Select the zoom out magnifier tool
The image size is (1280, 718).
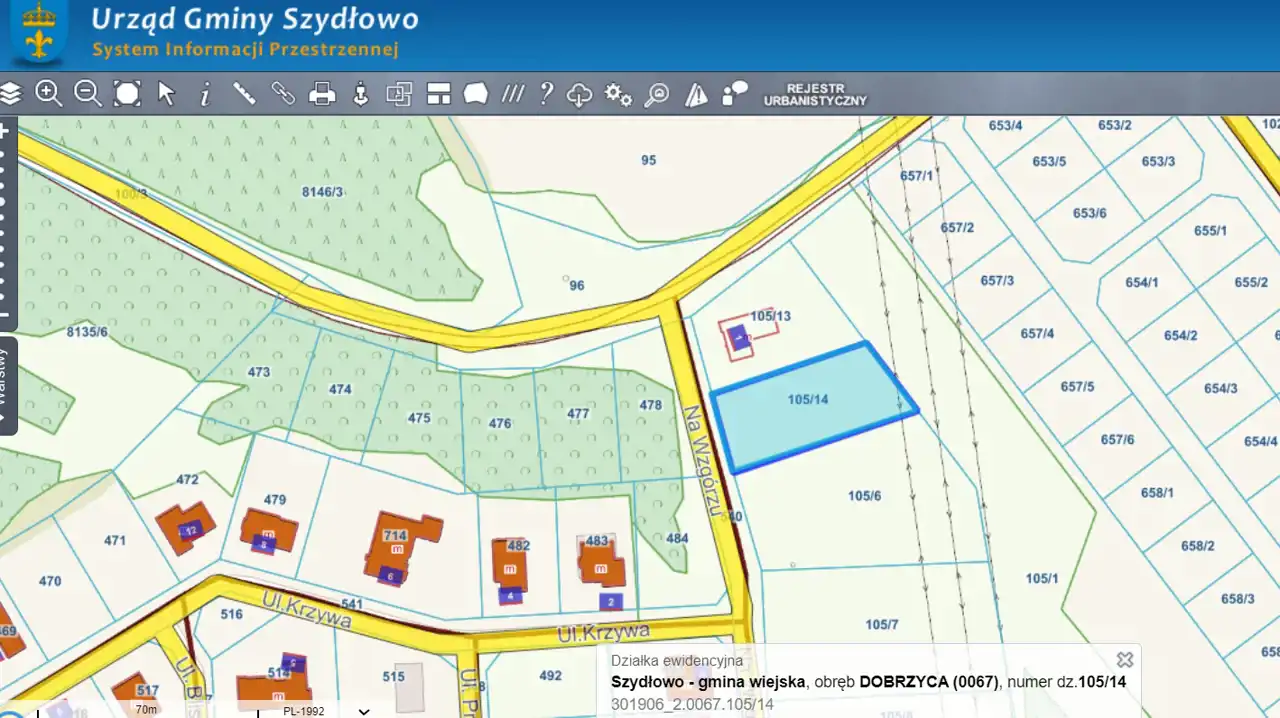88,94
